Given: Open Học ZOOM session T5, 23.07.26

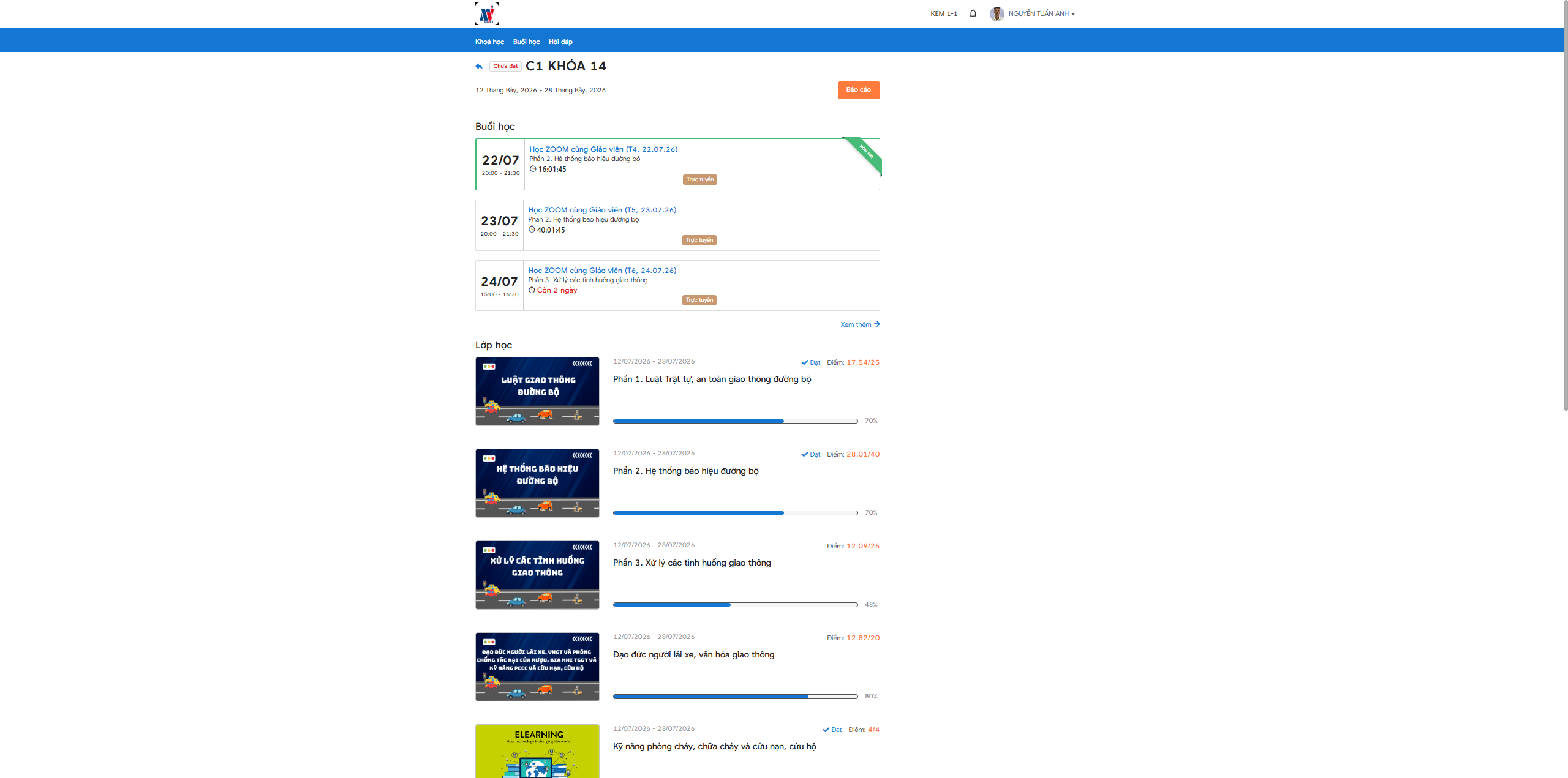Looking at the screenshot, I should 602,210.
